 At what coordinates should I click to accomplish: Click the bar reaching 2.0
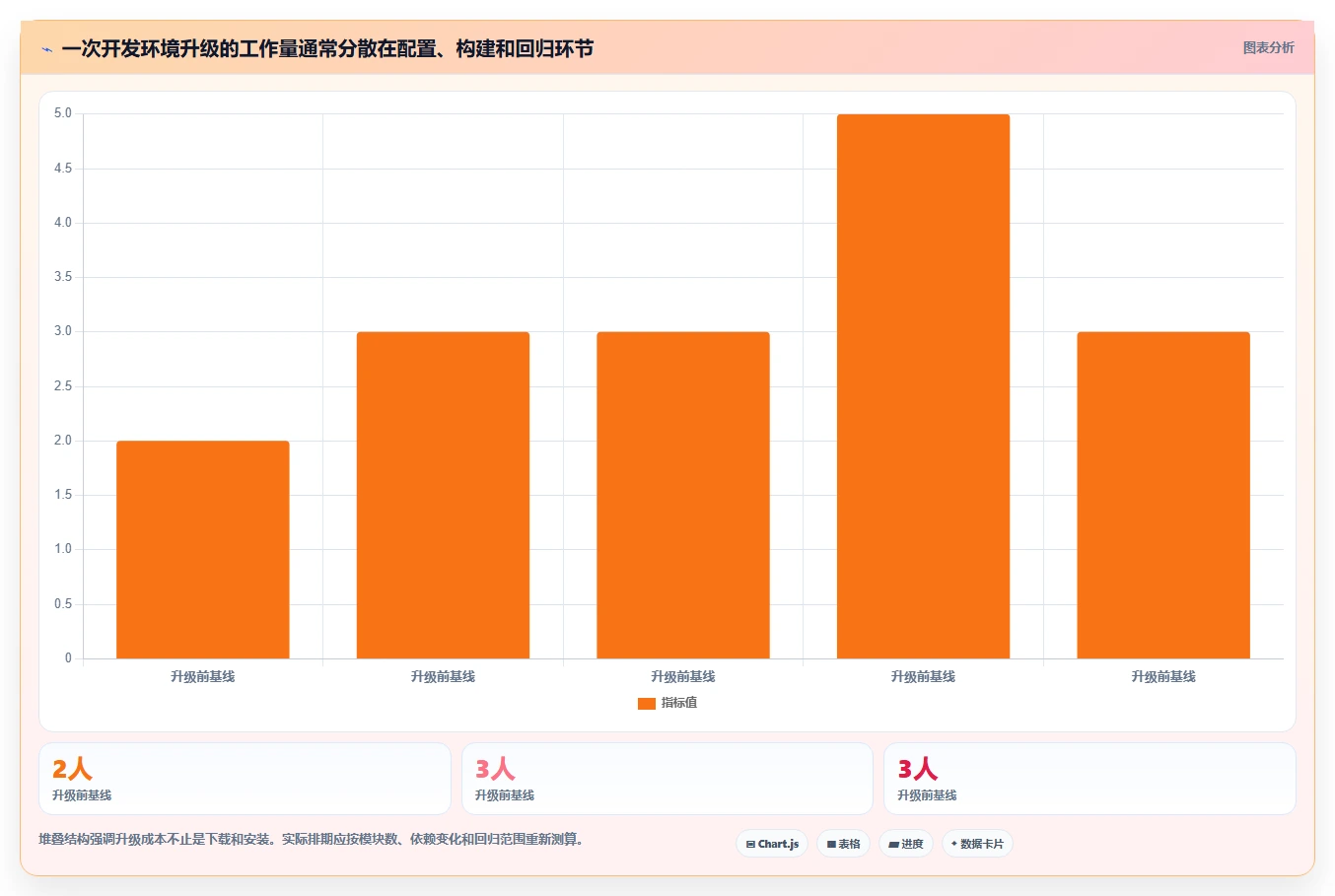click(x=203, y=549)
